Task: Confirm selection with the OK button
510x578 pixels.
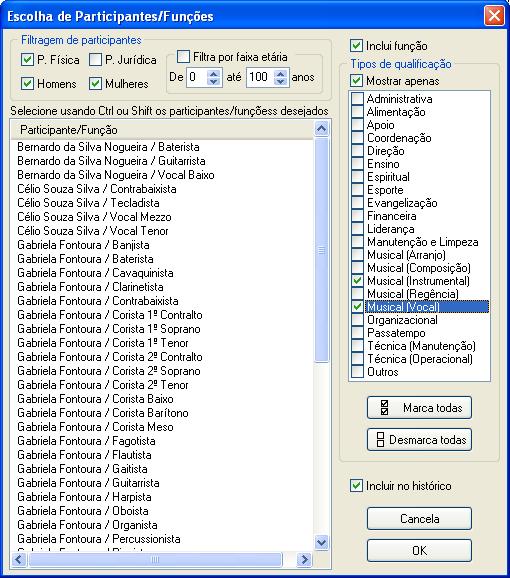Action: pyautogui.click(x=419, y=550)
